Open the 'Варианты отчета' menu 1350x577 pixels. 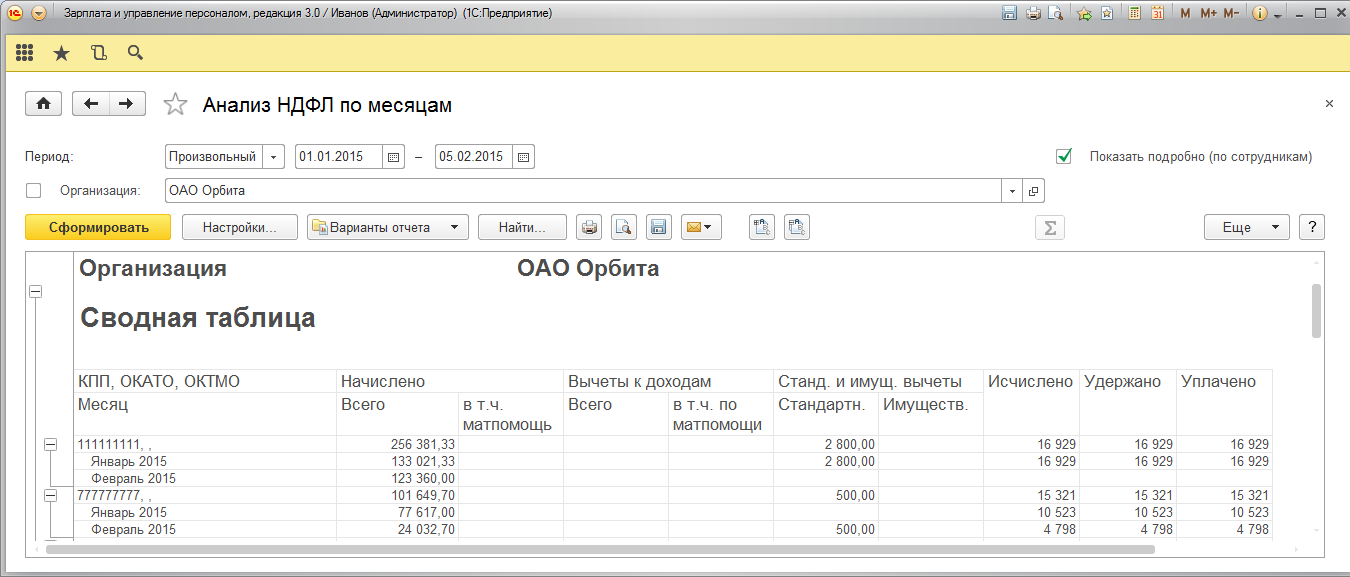coord(387,227)
